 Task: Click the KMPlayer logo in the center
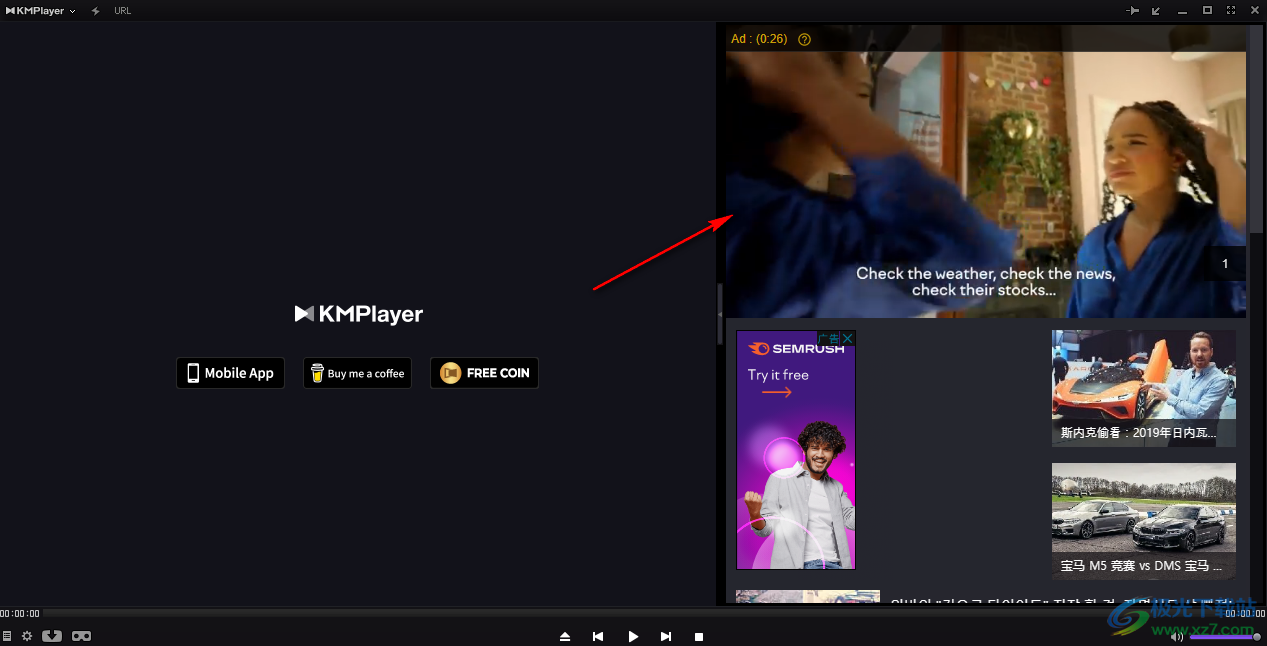click(358, 314)
